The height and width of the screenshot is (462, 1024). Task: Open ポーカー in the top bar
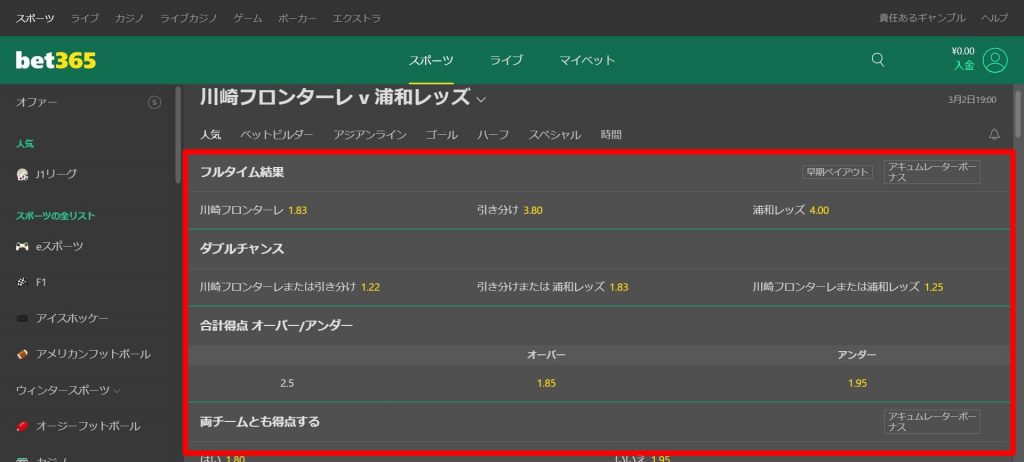(x=297, y=18)
